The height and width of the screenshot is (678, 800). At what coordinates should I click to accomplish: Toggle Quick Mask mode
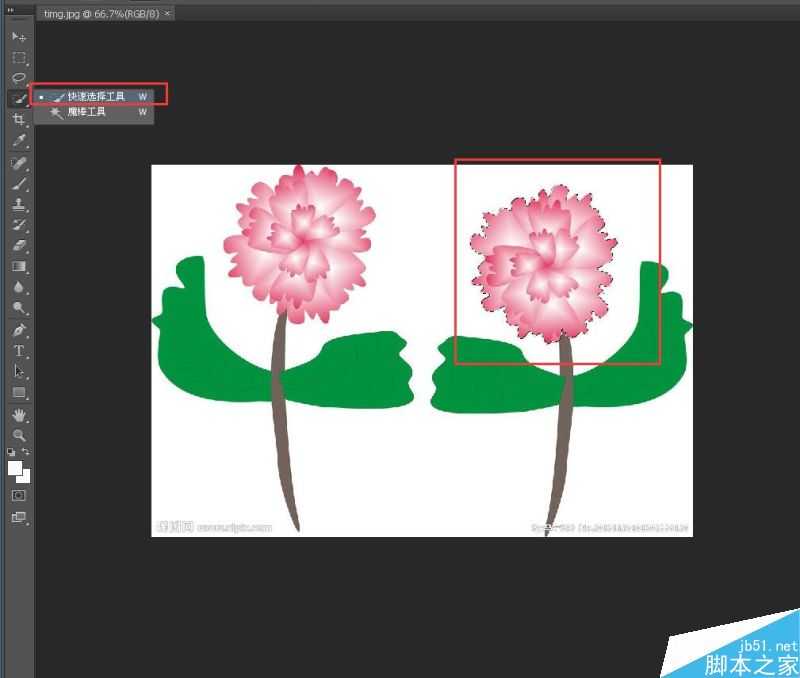point(18,495)
